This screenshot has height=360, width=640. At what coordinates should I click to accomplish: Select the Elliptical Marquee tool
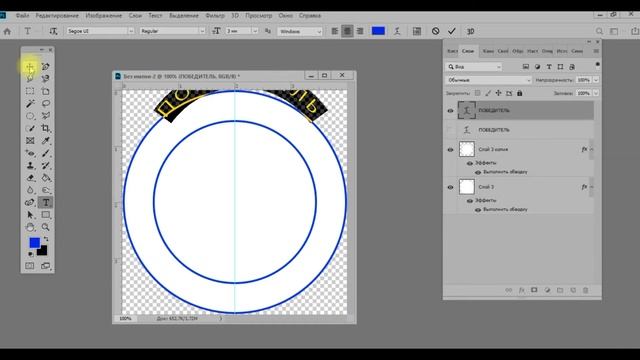[x=30, y=116]
